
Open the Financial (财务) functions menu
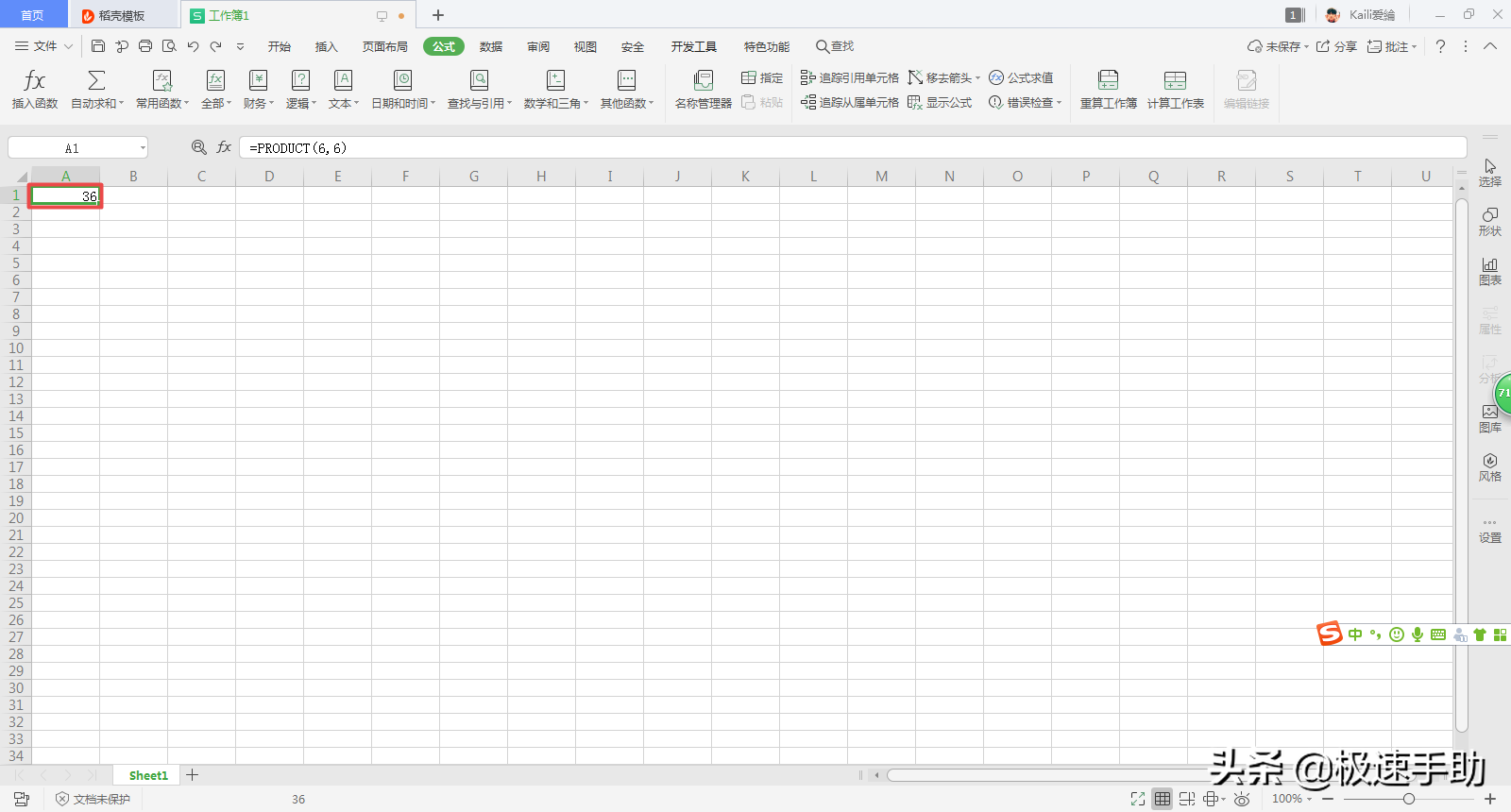point(258,90)
